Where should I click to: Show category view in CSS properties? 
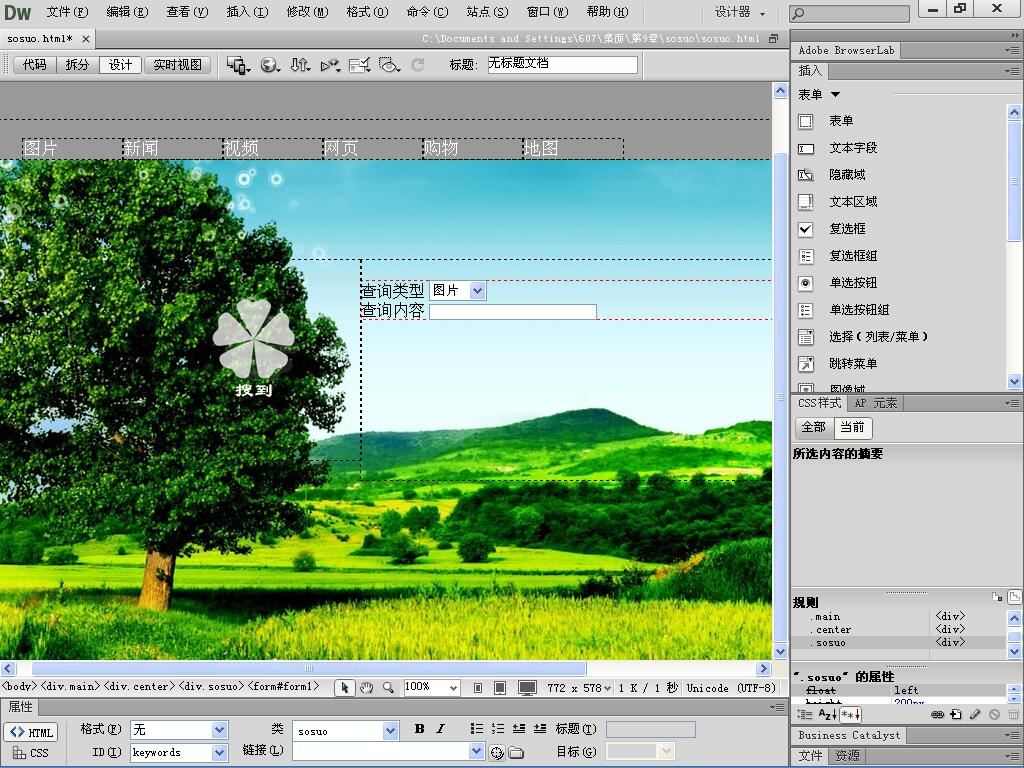pyautogui.click(x=805, y=714)
